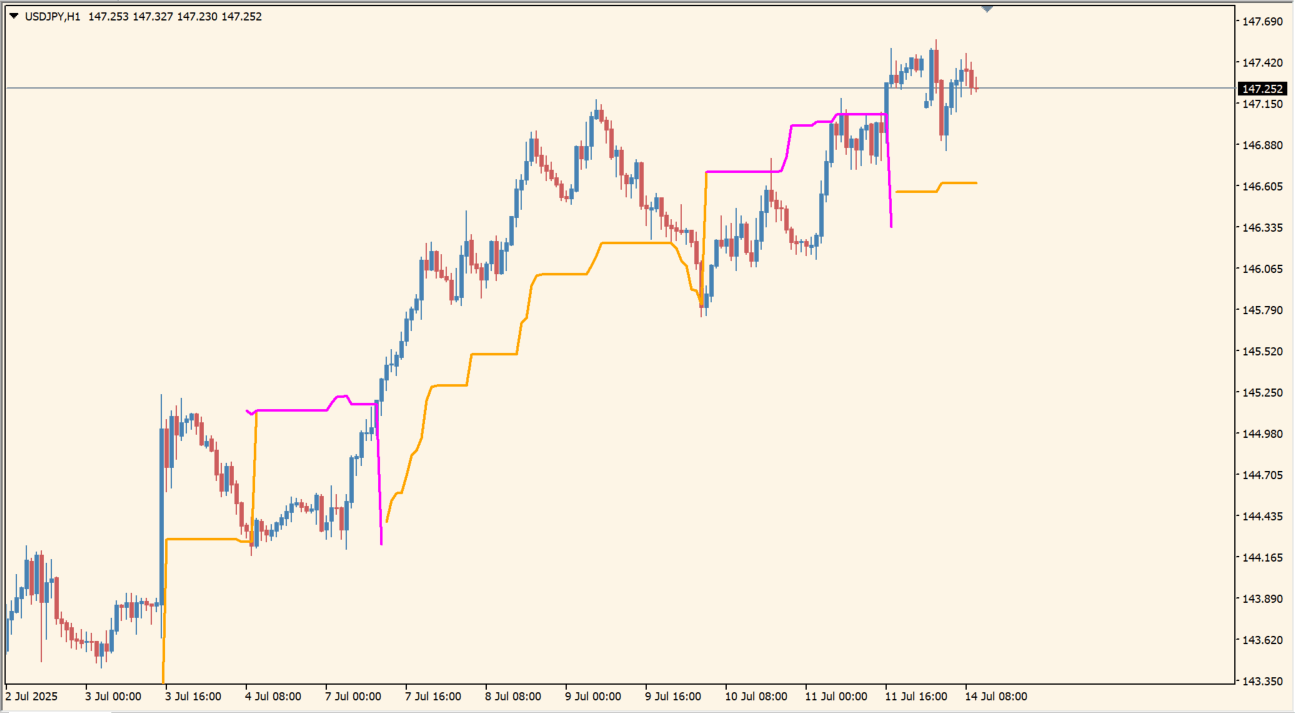Screen dimensions: 1295x713
Task: Click the 2 Jul 2025 date label
Action: 33,696
